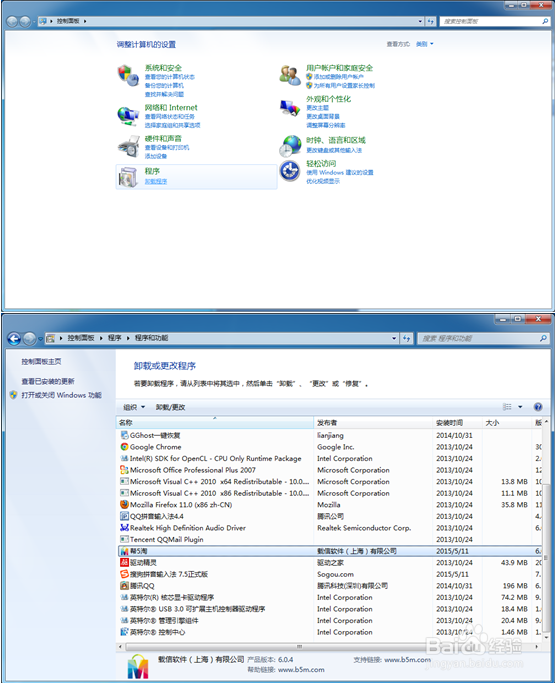Open view options dropdown arrow beside help

pos(520,407)
